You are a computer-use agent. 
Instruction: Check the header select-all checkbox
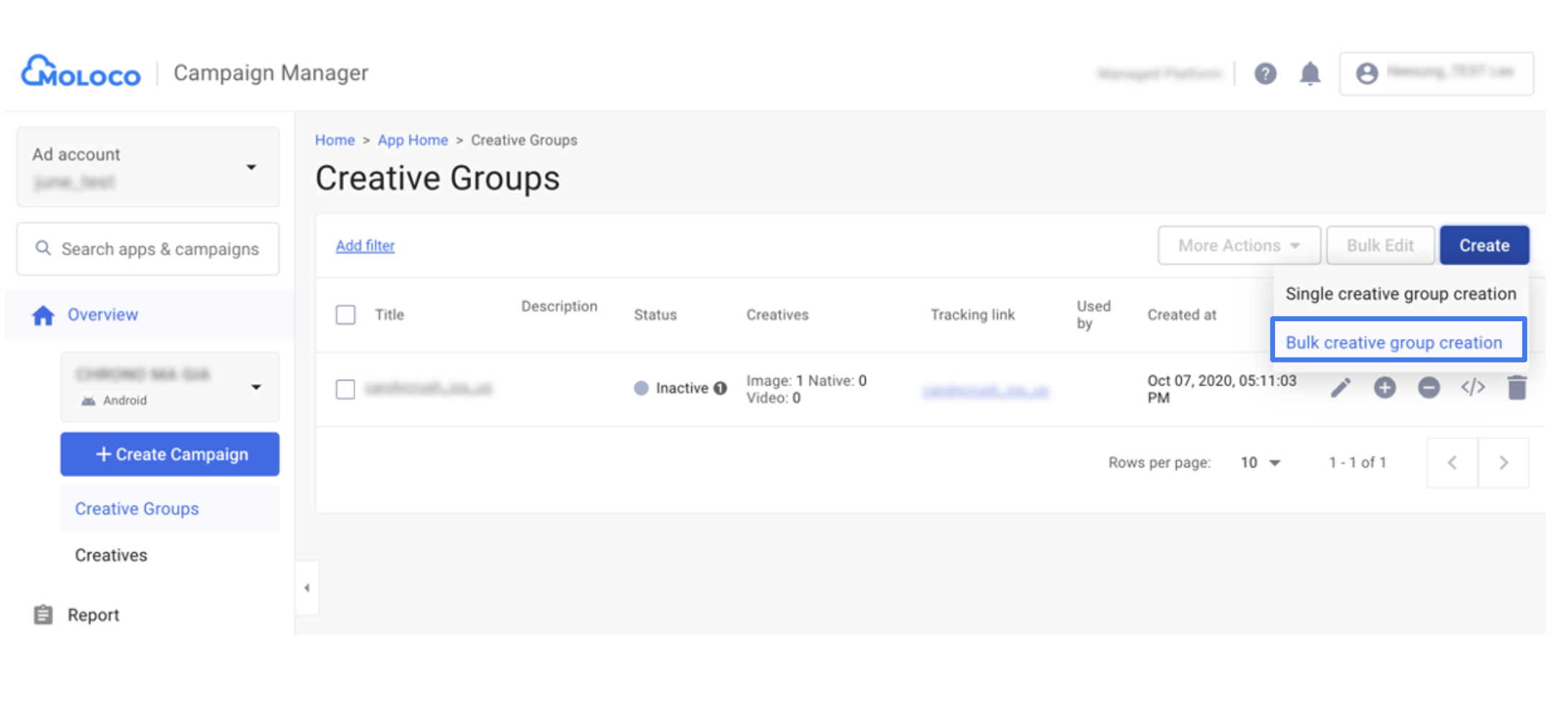coord(345,315)
